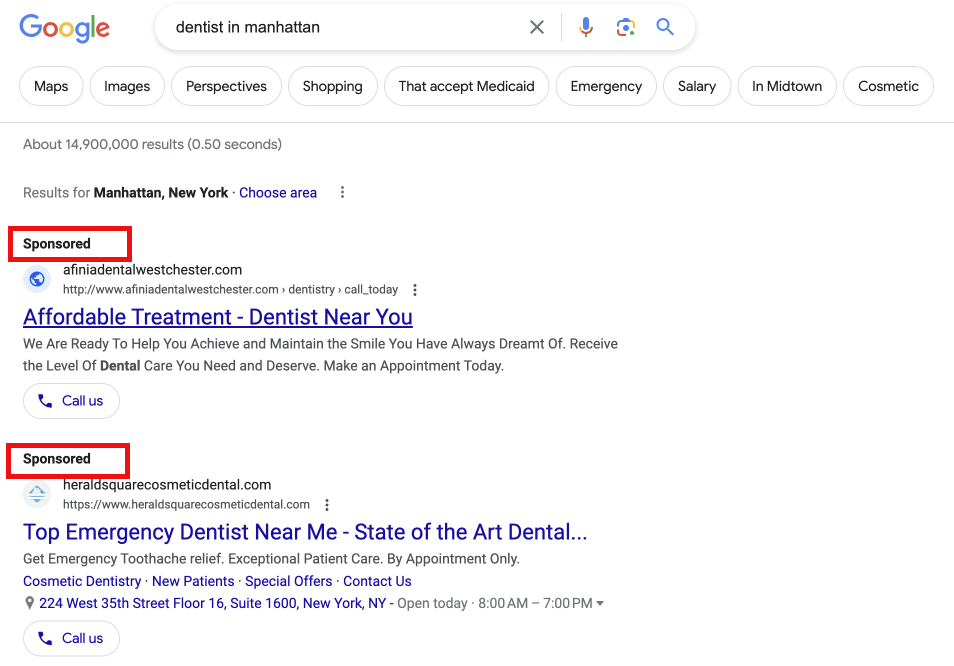Click the afiniadentalwestchester.com dentistry call_today URL
This screenshot has width=954, height=666.
click(231, 290)
